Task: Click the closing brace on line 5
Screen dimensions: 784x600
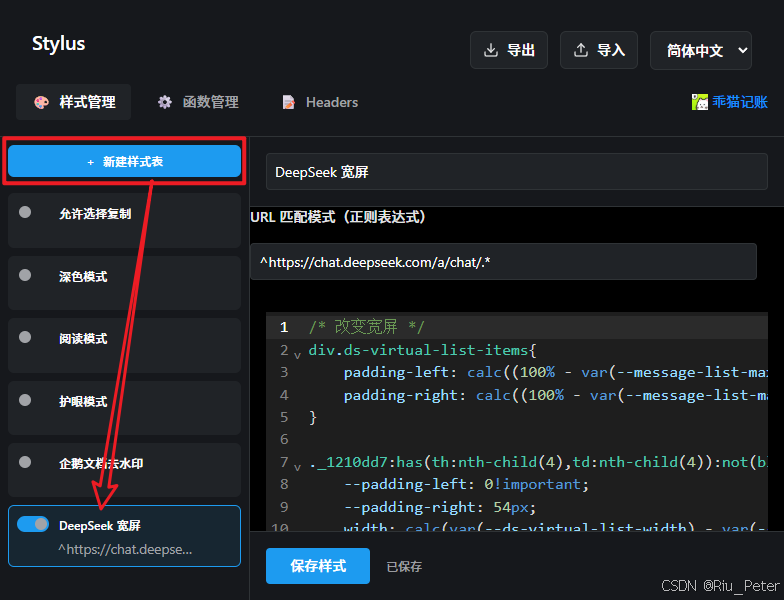Action: 313,417
